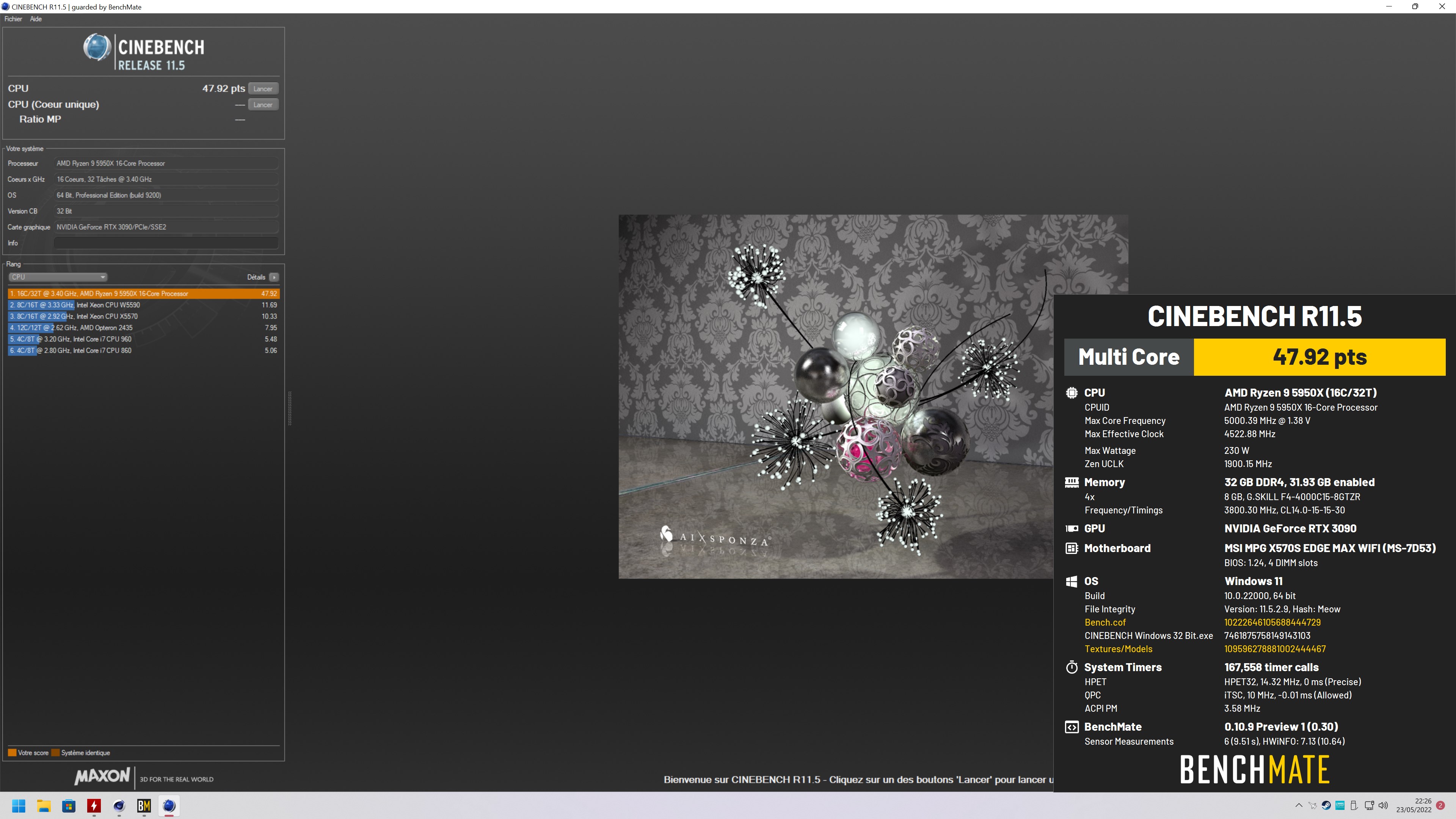Viewport: 1456px width, 819px height.
Task: Click the MAXON logo at panel bottom
Action: click(102, 776)
